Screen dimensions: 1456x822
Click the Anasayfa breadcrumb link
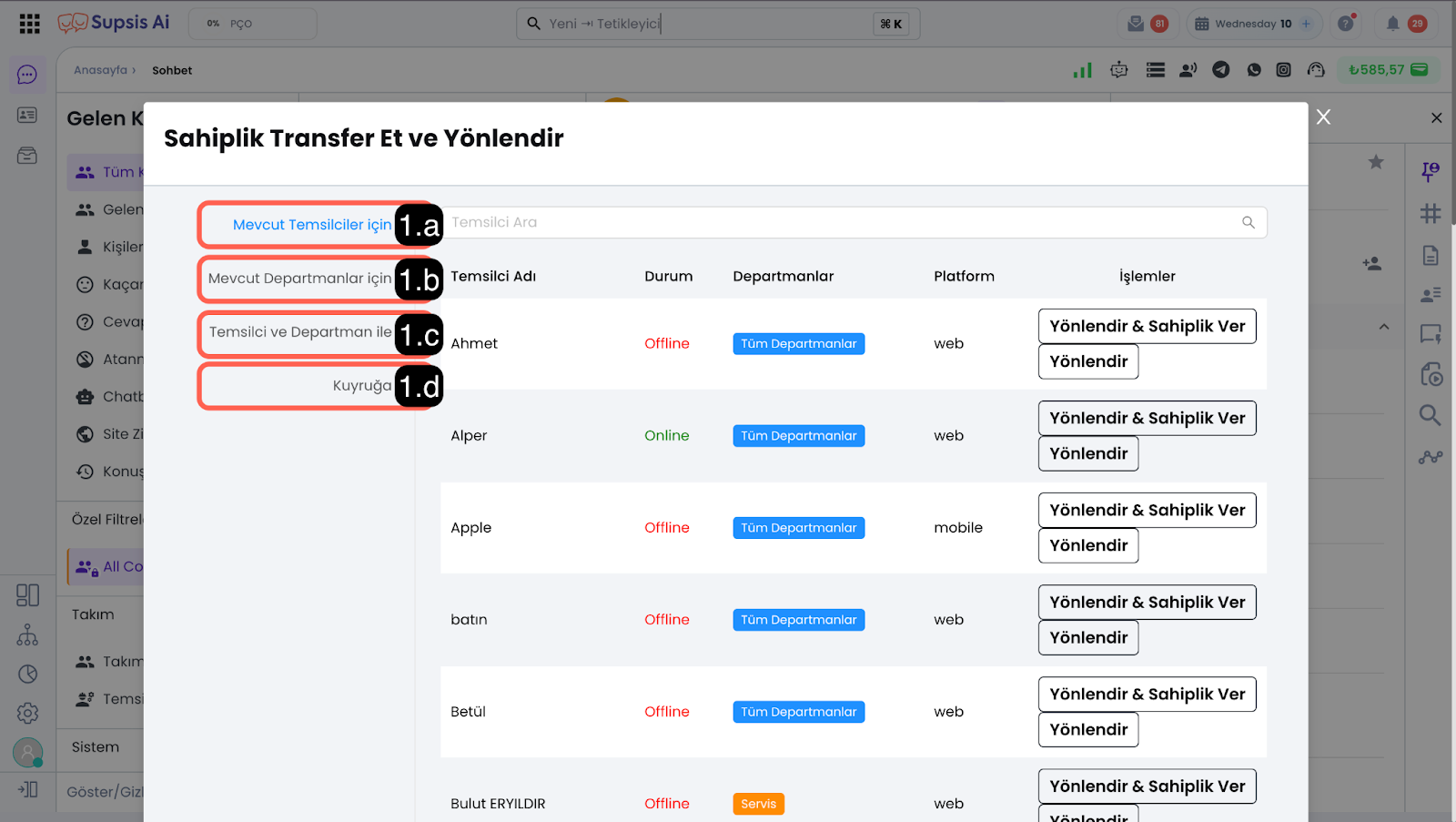click(x=100, y=70)
